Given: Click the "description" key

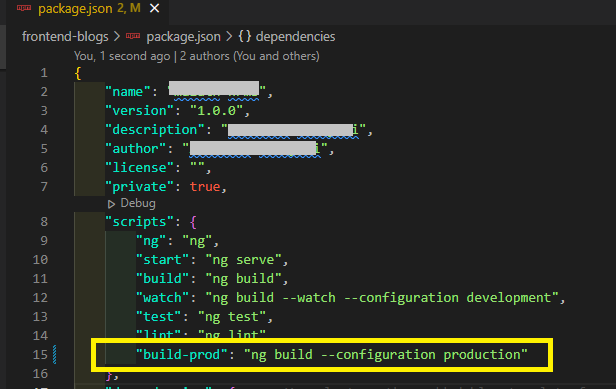Looking at the screenshot, I should pos(155,130).
